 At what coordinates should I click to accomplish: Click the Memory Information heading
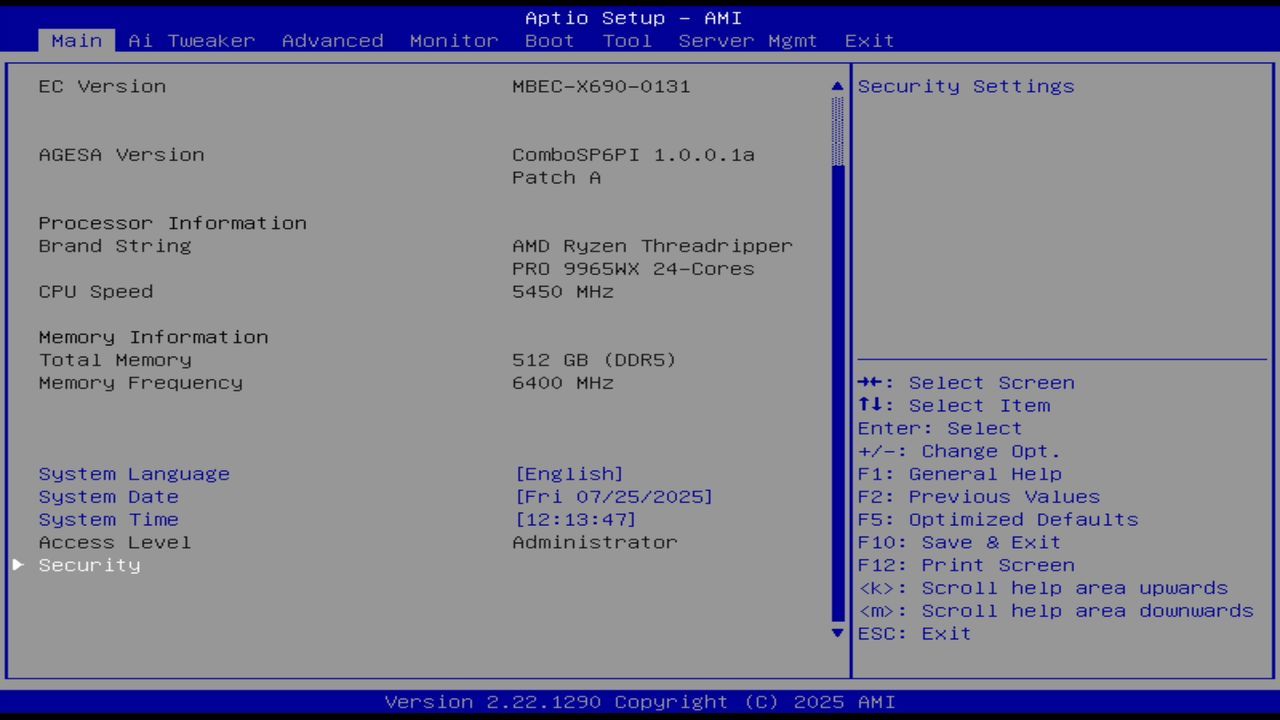click(154, 337)
